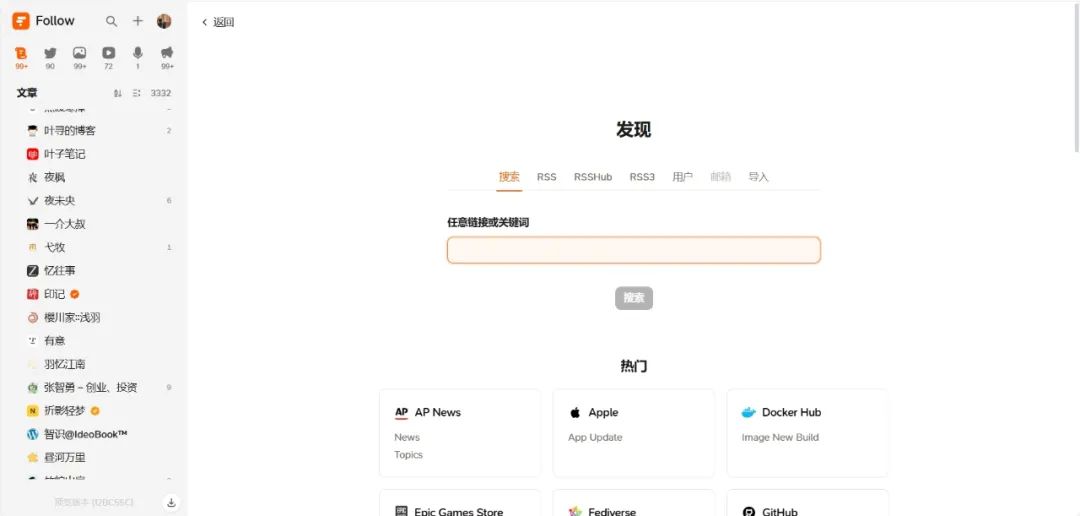Select the Notifications megaphone view icon

[167, 53]
